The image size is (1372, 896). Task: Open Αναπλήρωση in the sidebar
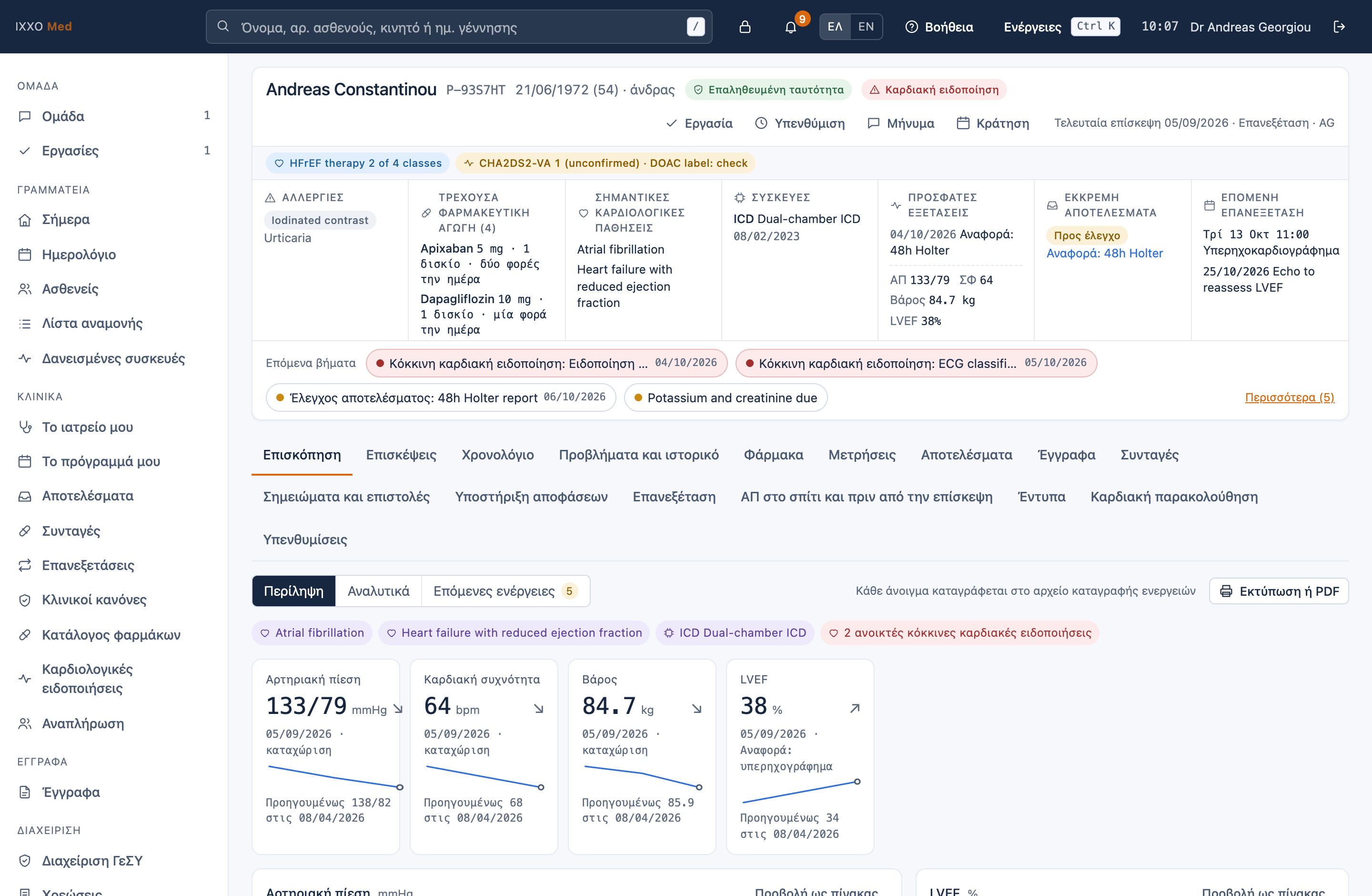(114, 723)
